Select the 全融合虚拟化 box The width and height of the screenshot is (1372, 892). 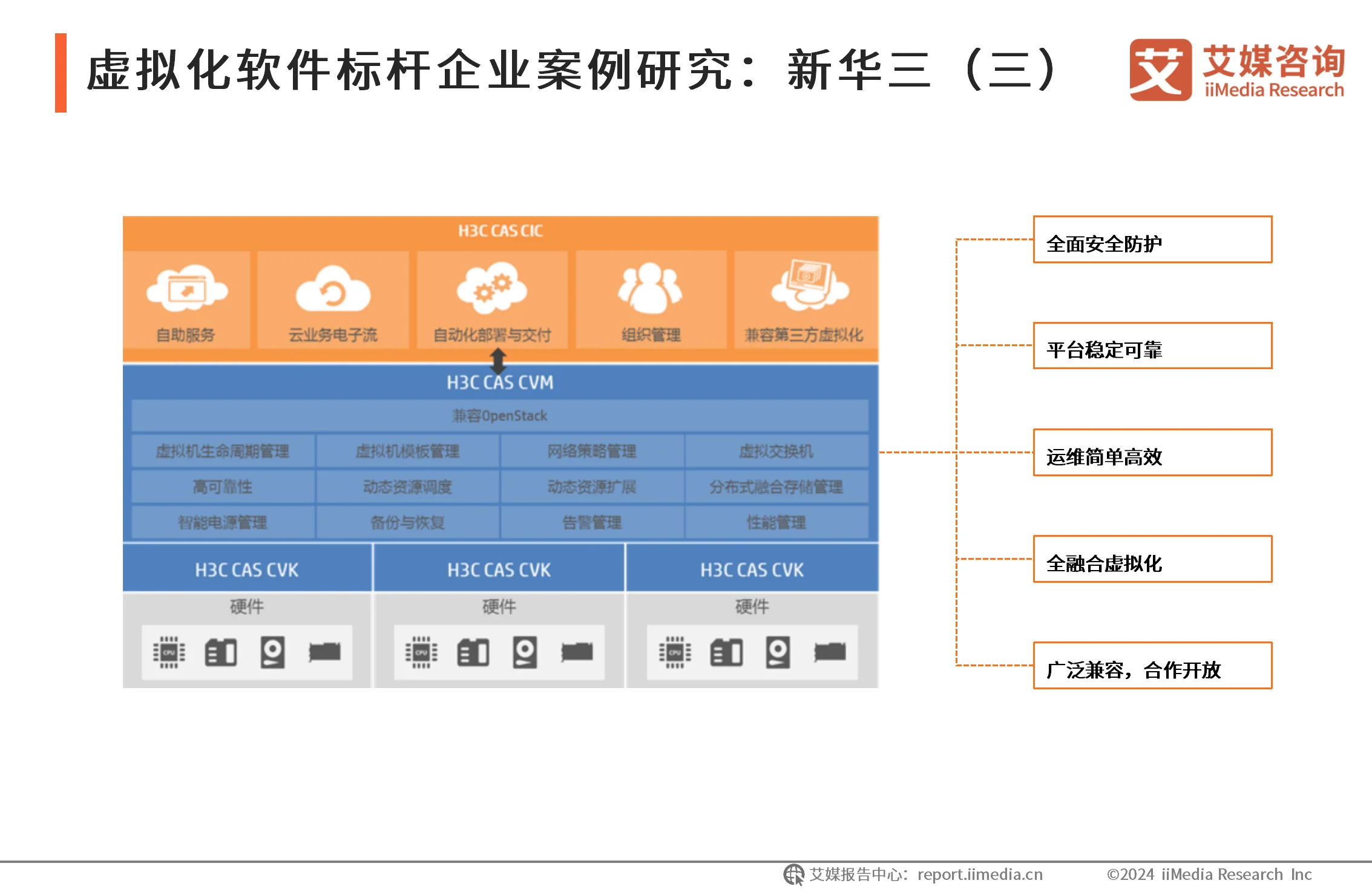pyautogui.click(x=1152, y=559)
